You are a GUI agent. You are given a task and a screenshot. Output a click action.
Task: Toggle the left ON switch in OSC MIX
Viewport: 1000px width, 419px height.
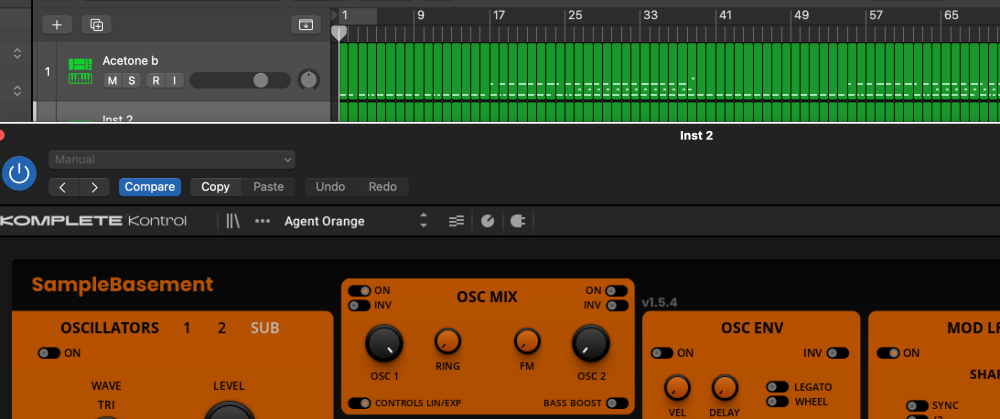359,291
